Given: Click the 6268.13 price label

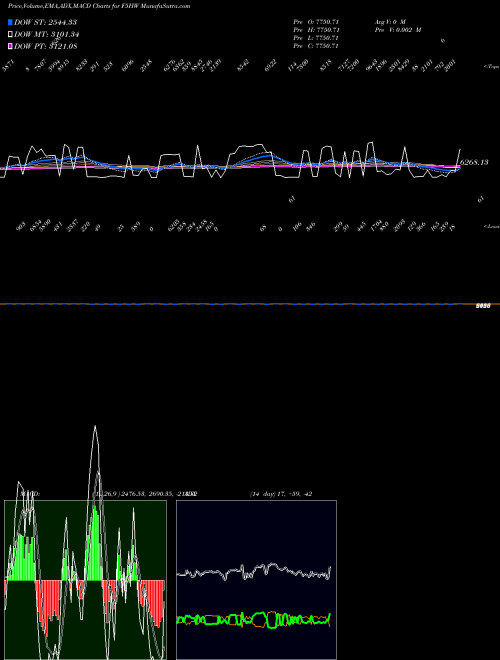Looking at the screenshot, I should 474,162.
